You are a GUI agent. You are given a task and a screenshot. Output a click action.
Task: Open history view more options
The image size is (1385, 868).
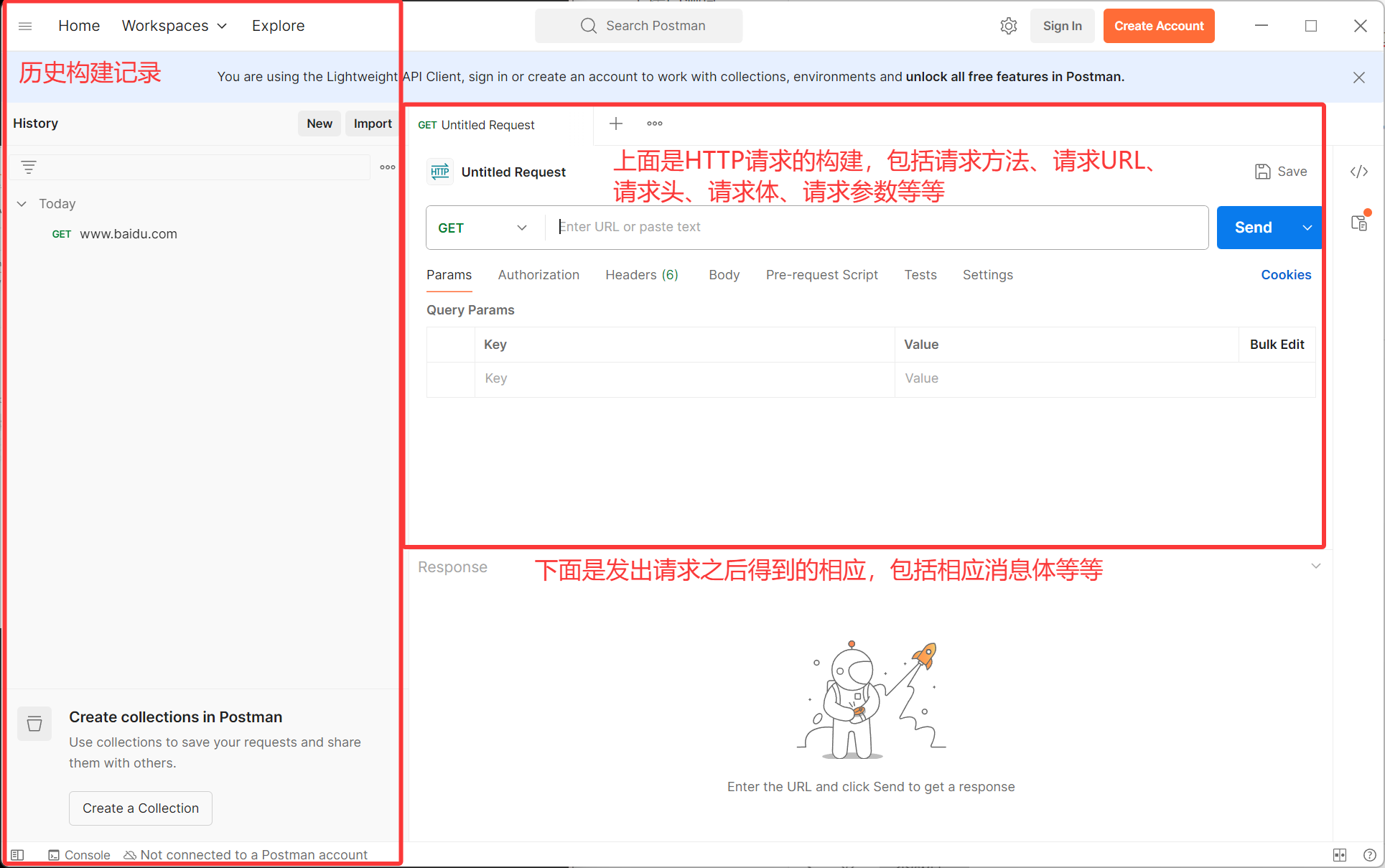(387, 167)
